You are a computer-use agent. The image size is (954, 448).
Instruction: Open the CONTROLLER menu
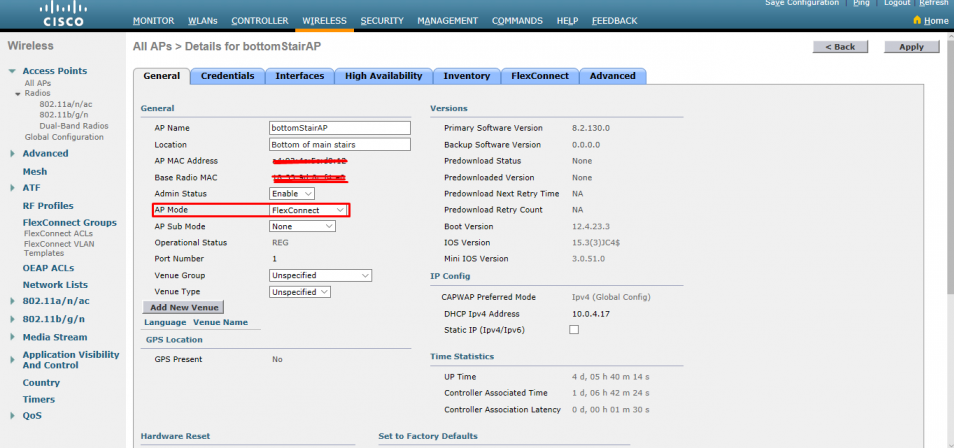260,21
